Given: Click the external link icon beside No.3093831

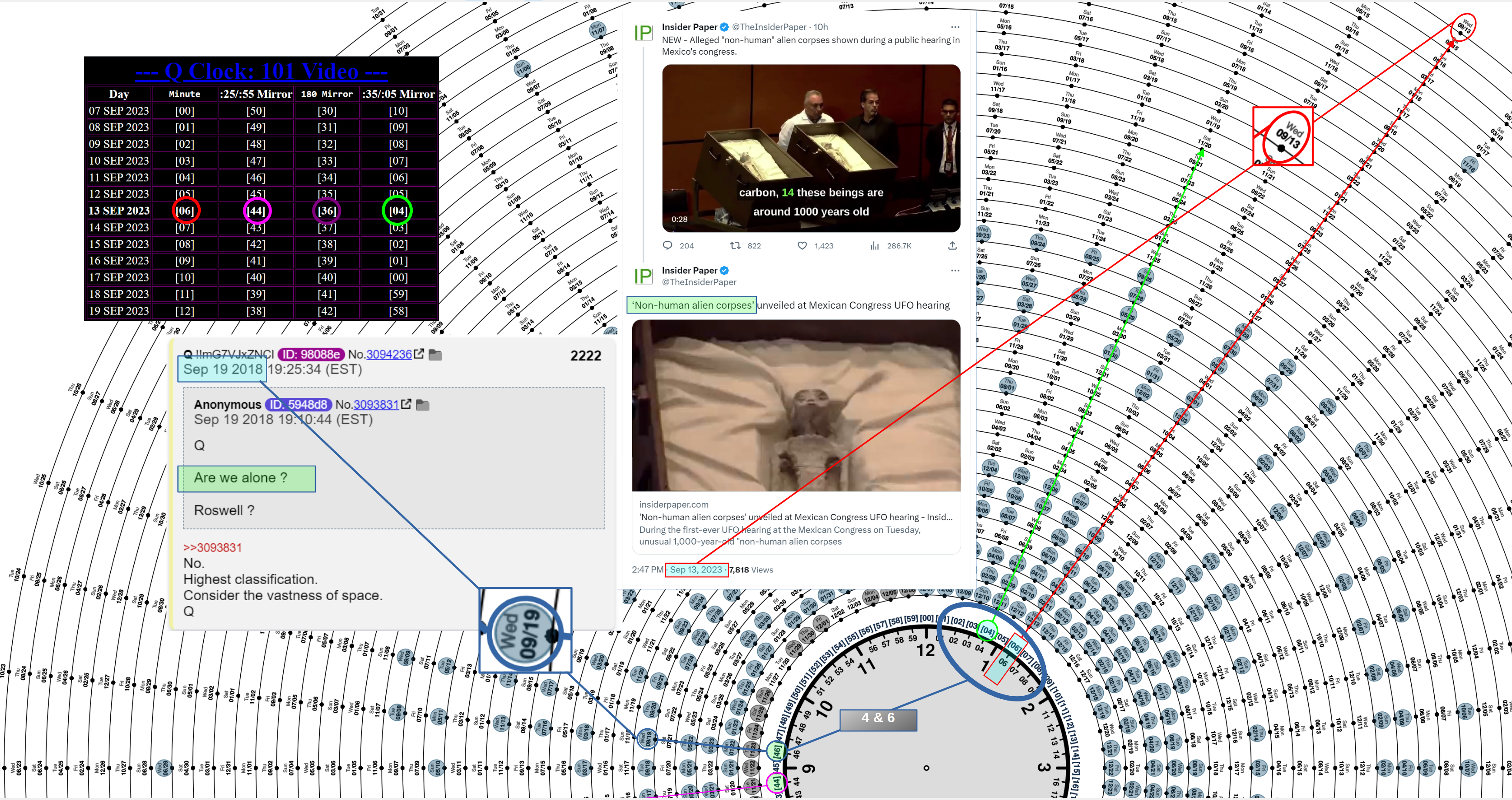Looking at the screenshot, I should point(405,404).
